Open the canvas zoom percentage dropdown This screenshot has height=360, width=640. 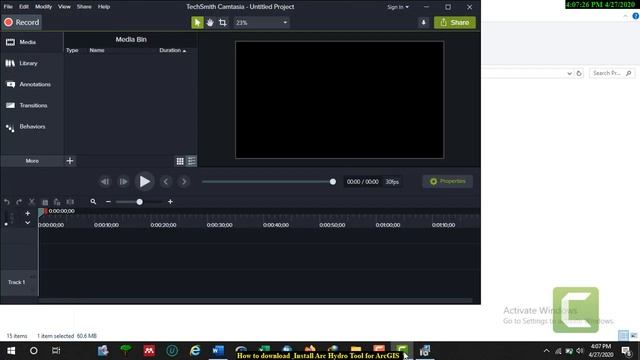[261, 22]
